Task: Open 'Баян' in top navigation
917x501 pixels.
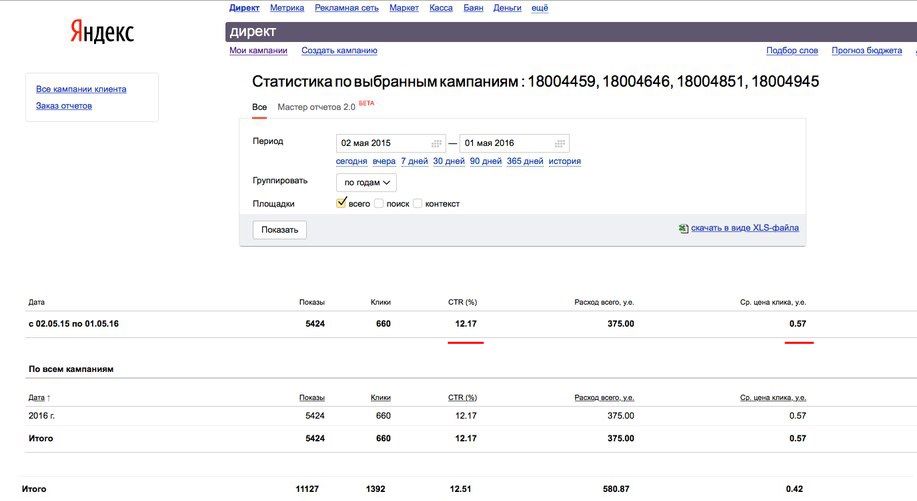Action: [x=474, y=8]
